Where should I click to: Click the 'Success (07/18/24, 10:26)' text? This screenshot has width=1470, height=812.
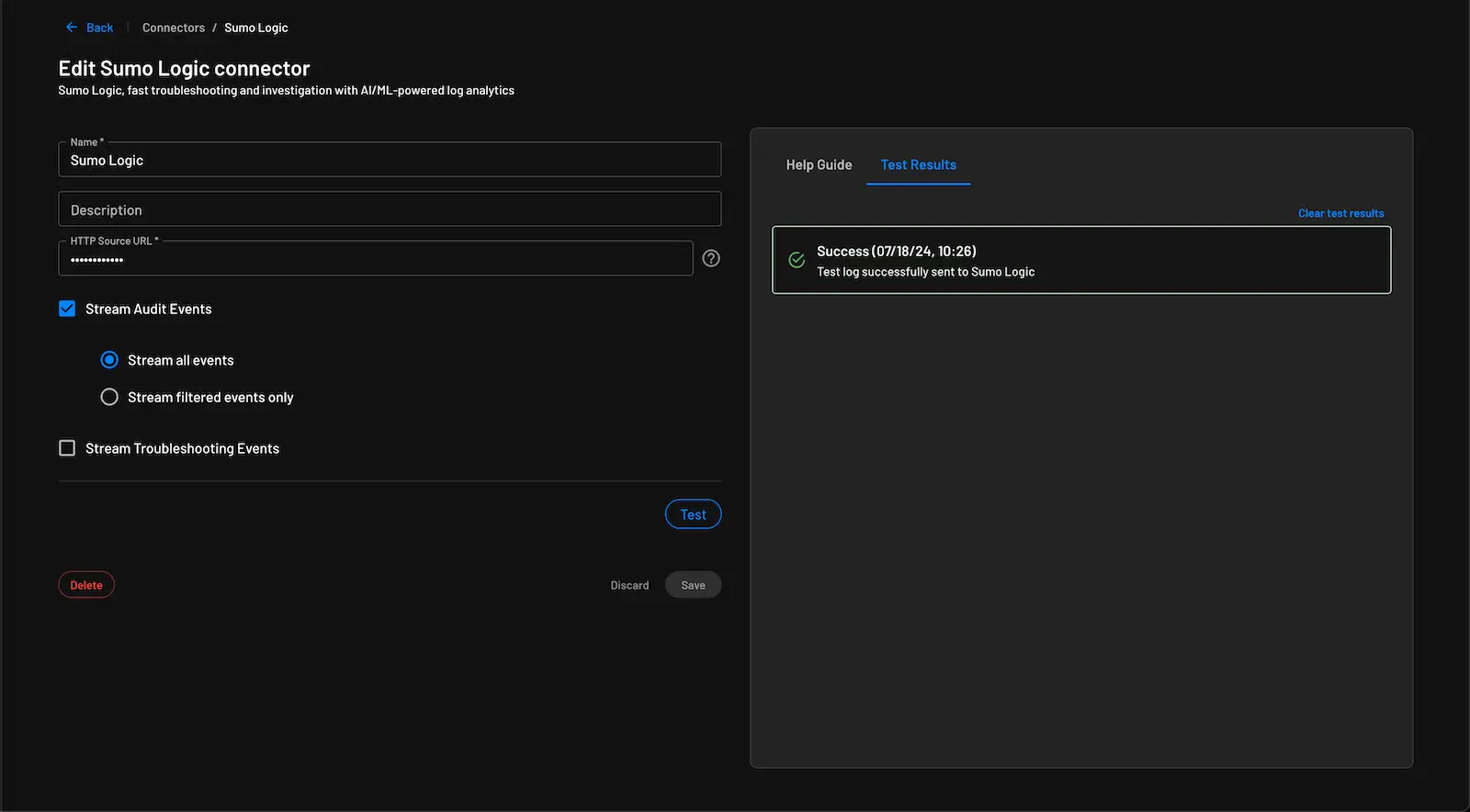tap(897, 251)
